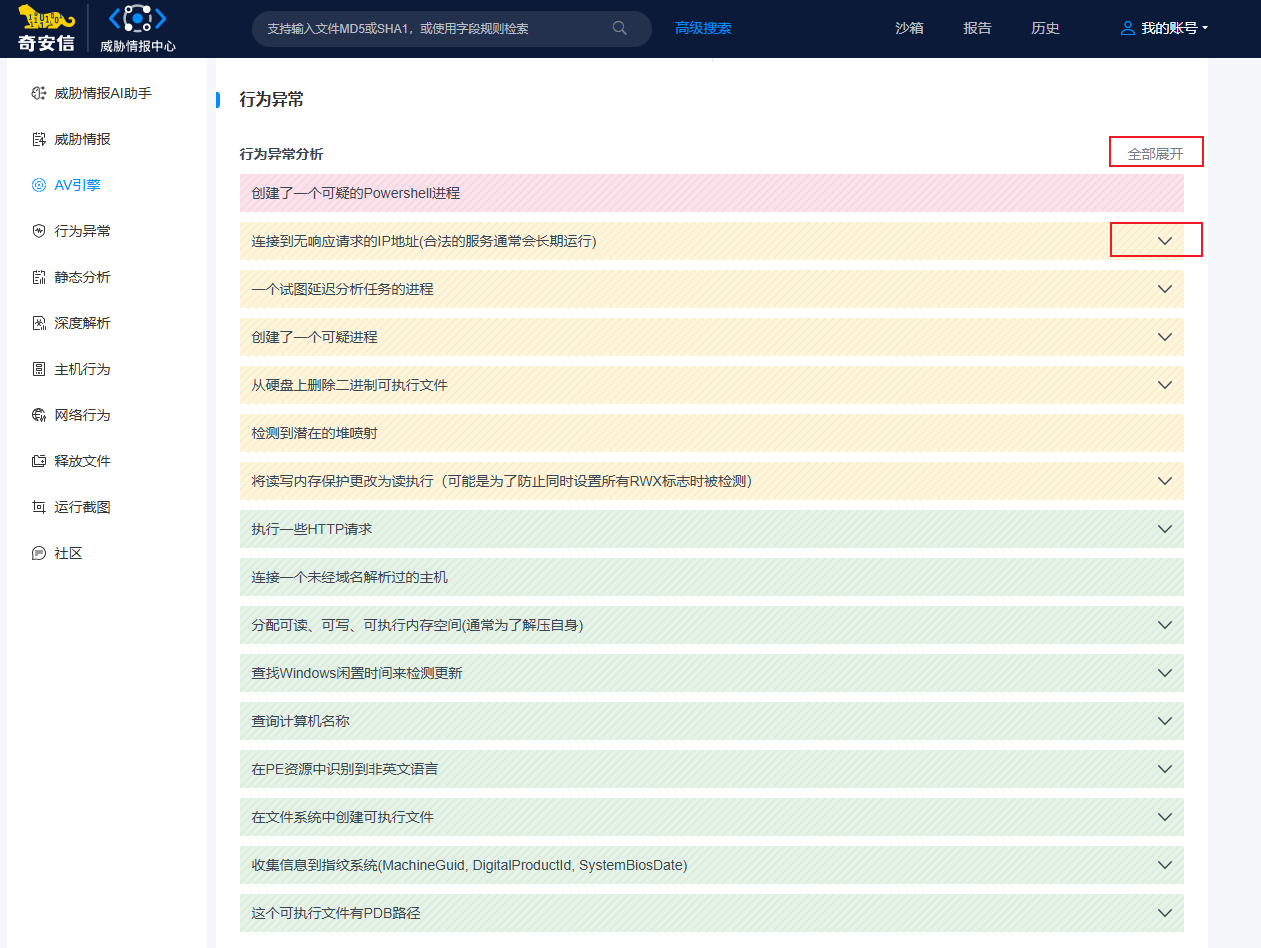Viewport: 1261px width, 948px height.
Task: Expand 分配可读、可写、可执行内存空间 row chevron
Action: 1164,625
